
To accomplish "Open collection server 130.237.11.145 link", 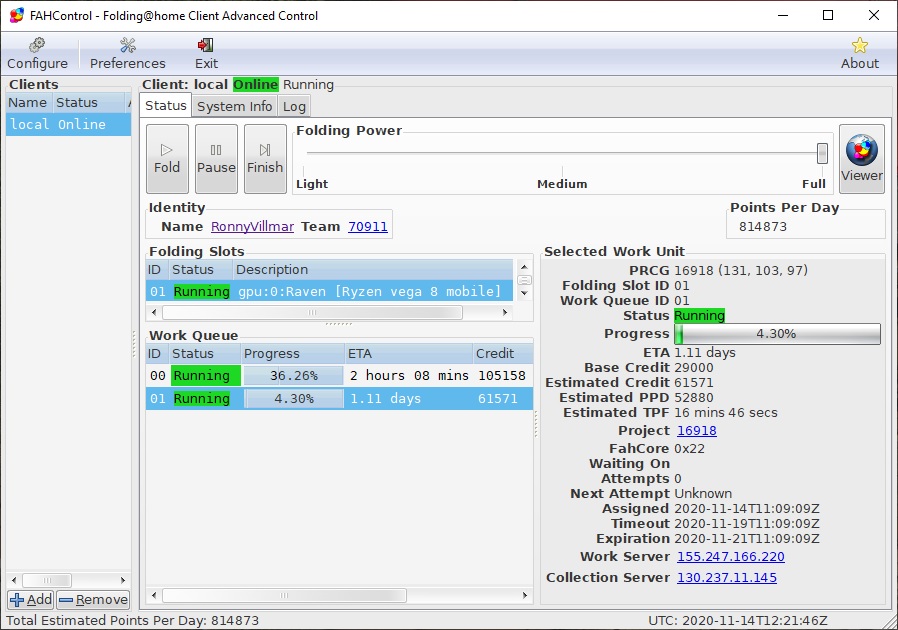I will (727, 578).
